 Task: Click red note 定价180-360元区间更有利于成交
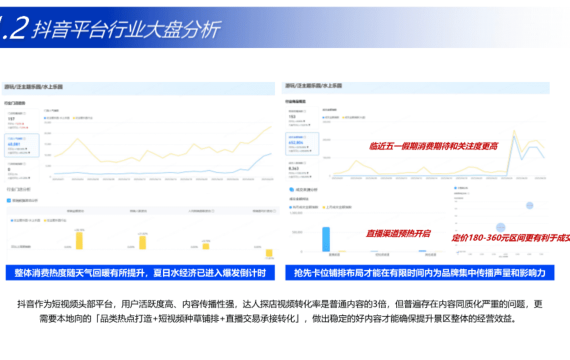[510, 238]
